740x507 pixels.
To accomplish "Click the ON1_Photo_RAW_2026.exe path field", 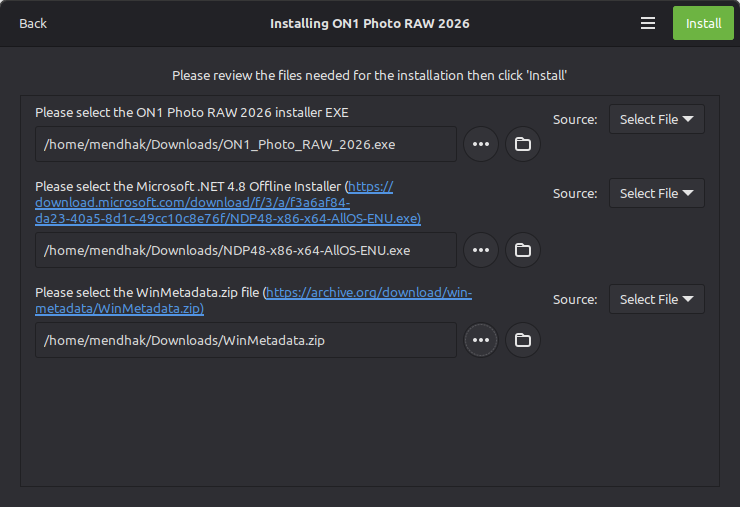I will [246, 144].
